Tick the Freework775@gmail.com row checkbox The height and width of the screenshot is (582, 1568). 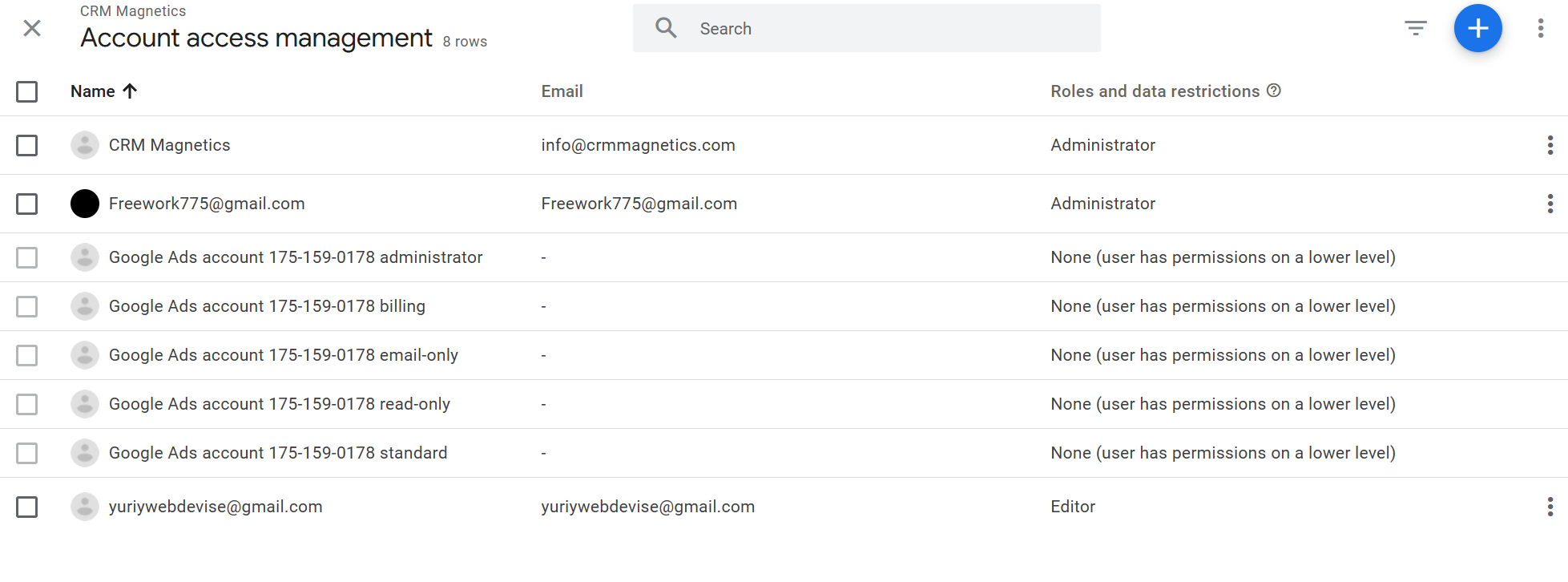[x=27, y=204]
